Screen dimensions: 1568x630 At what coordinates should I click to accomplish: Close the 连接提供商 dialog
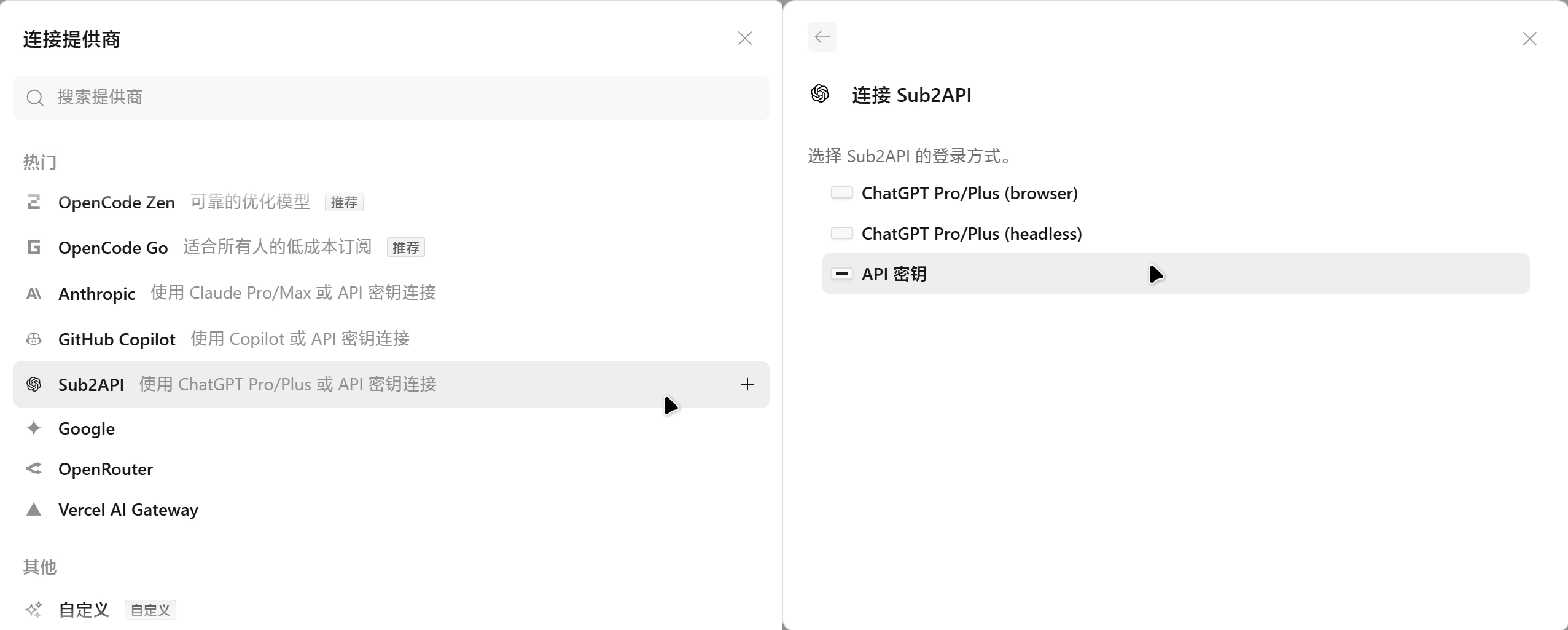745,39
